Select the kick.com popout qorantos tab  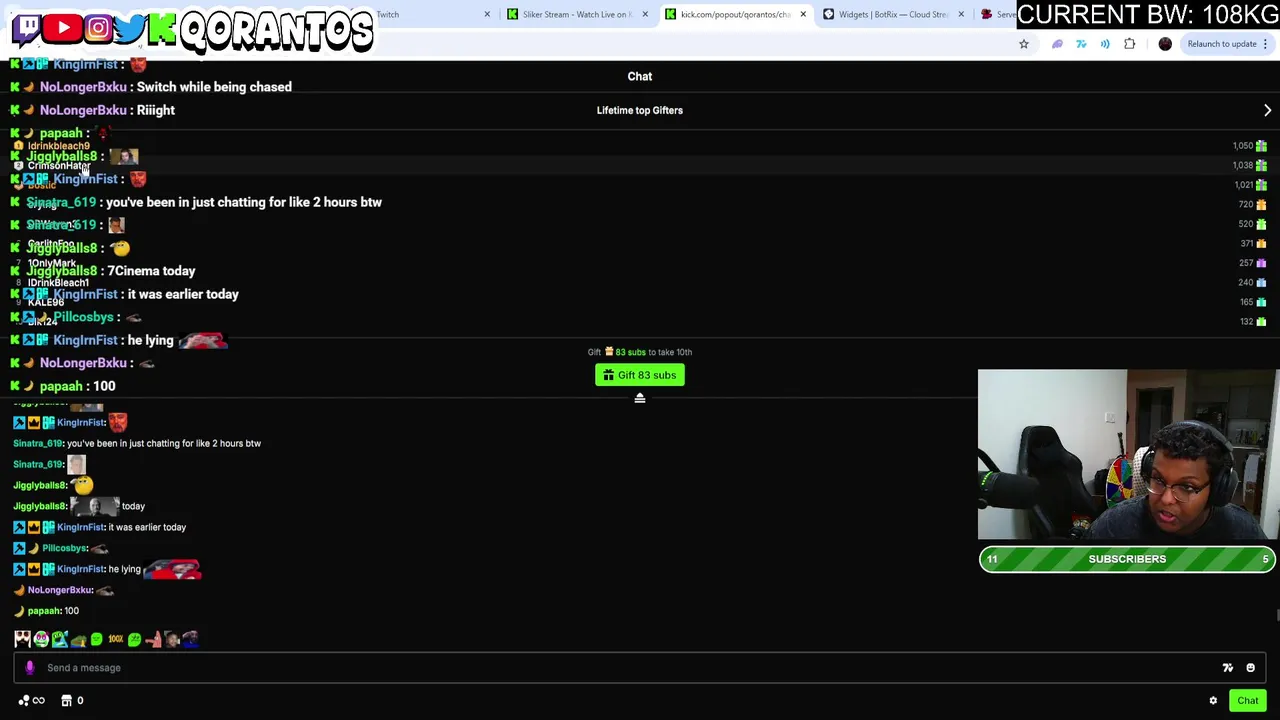click(735, 15)
